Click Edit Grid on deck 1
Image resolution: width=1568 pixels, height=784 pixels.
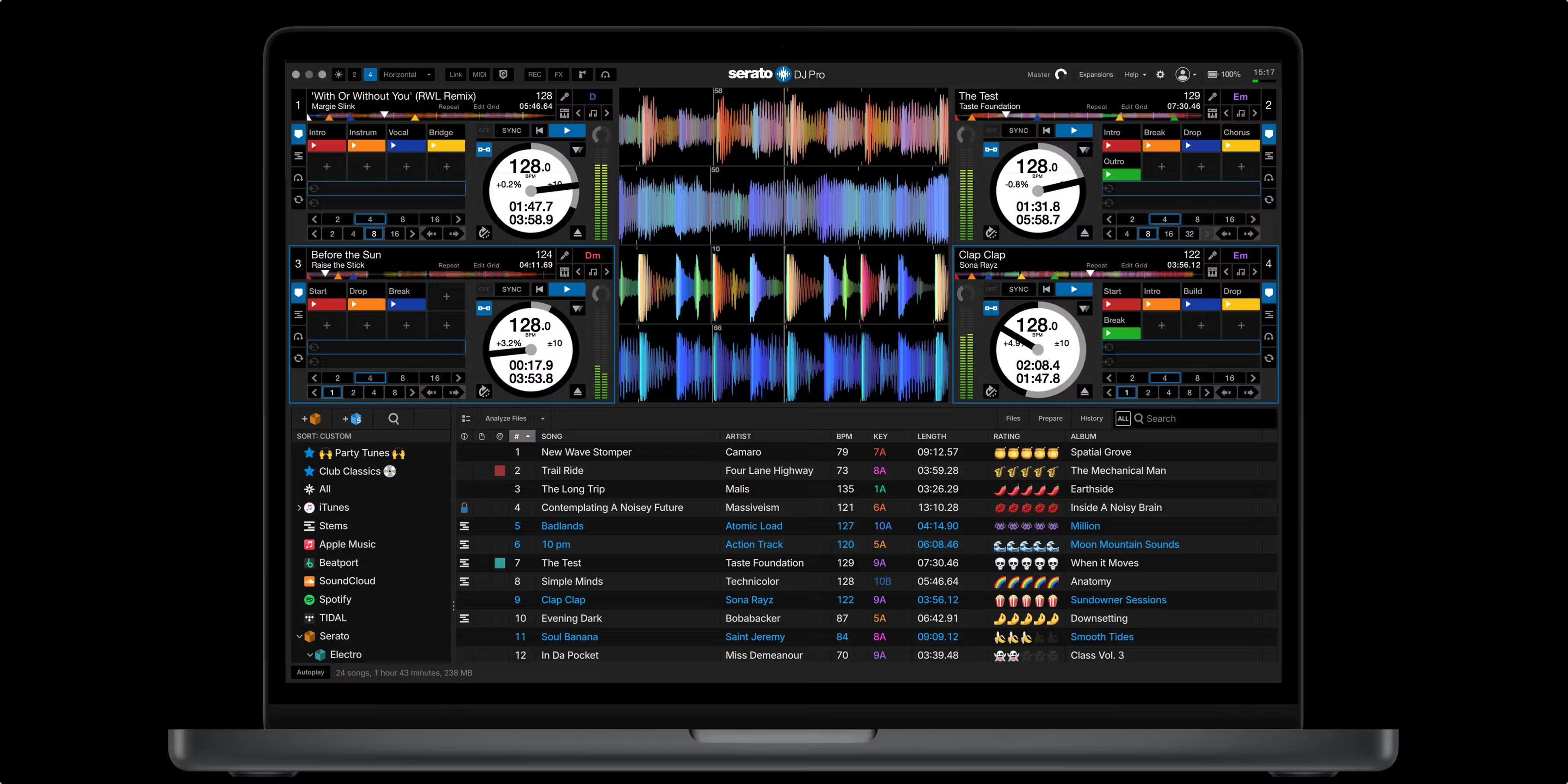(x=486, y=107)
